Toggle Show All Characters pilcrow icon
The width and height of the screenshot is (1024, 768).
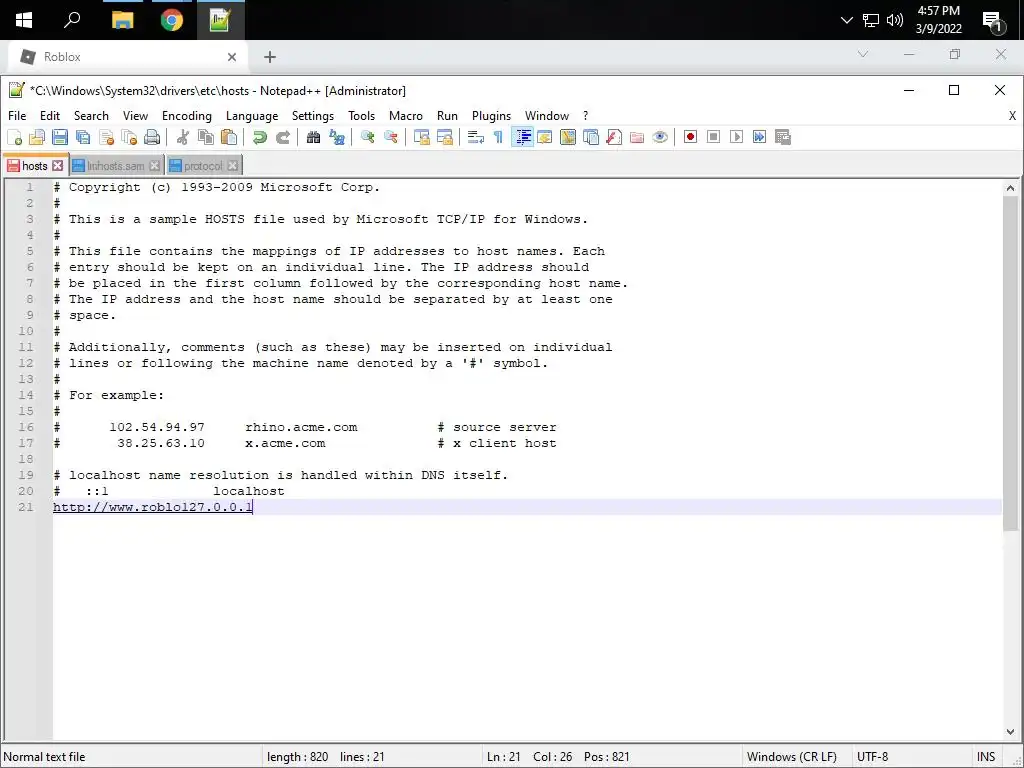click(x=498, y=137)
